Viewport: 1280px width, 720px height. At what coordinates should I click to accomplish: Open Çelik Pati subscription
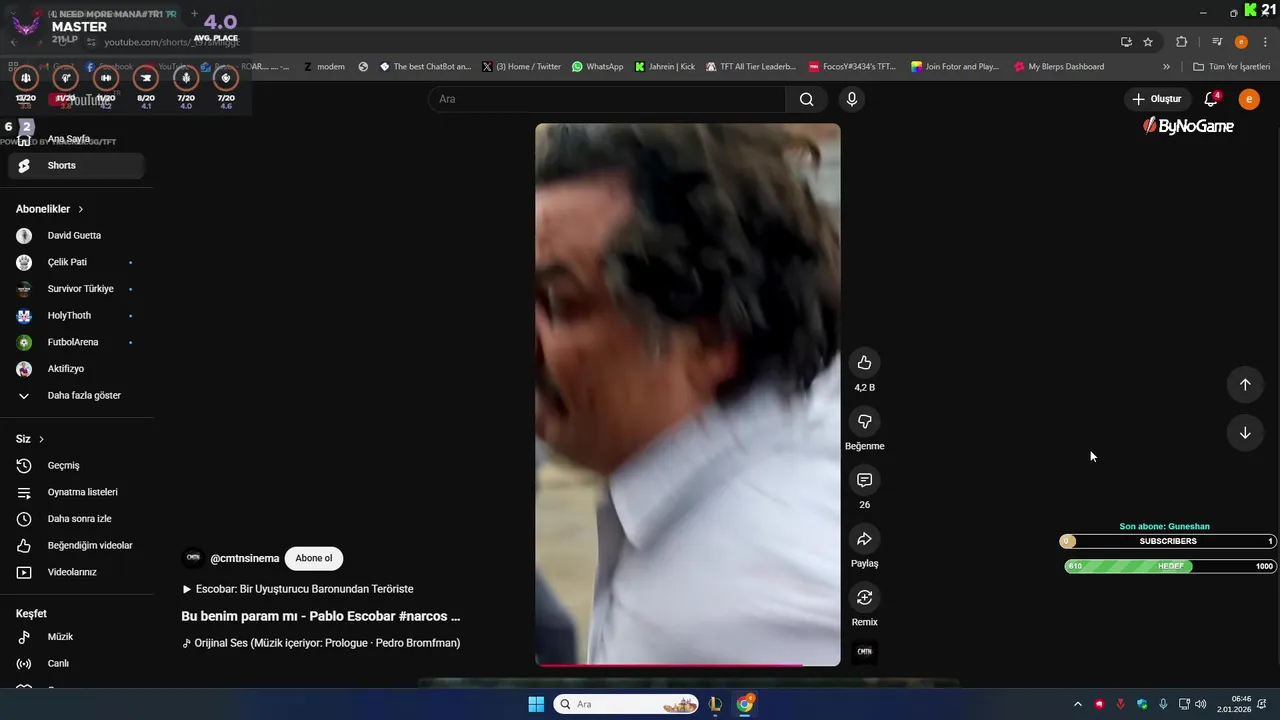point(76,262)
